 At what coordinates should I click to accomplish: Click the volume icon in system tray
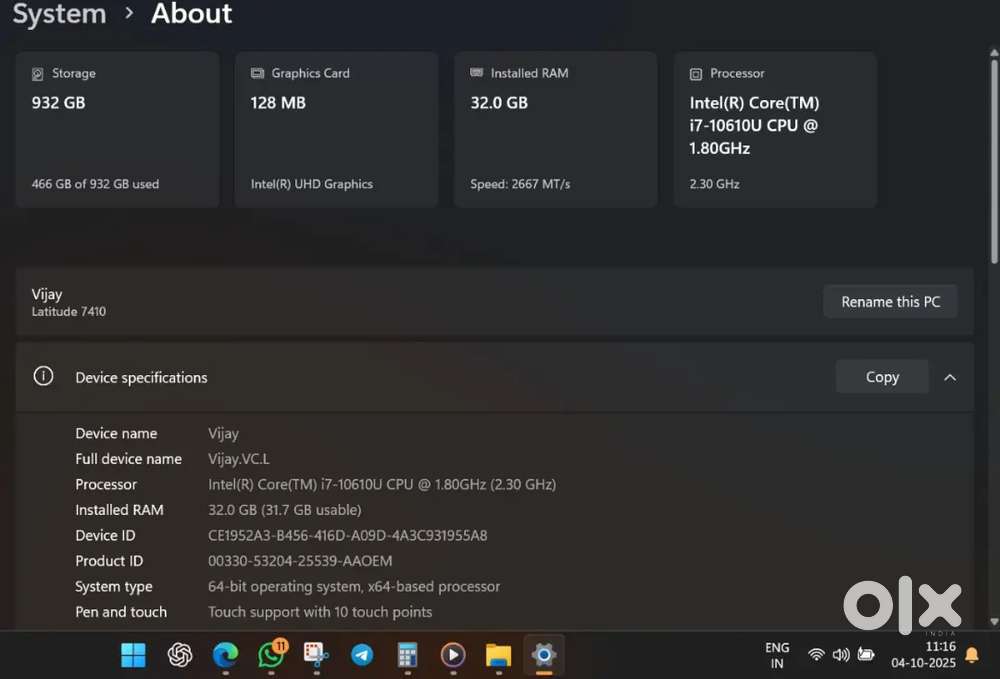coord(840,655)
